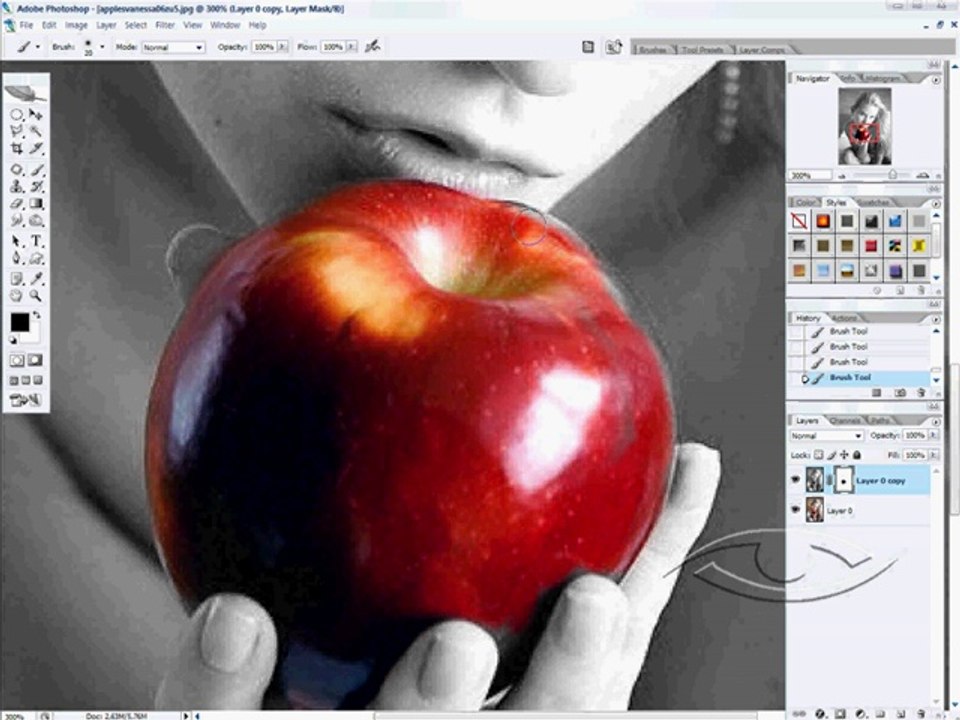Open the layer blend mode dropdown
The image size is (960, 720).
[826, 435]
